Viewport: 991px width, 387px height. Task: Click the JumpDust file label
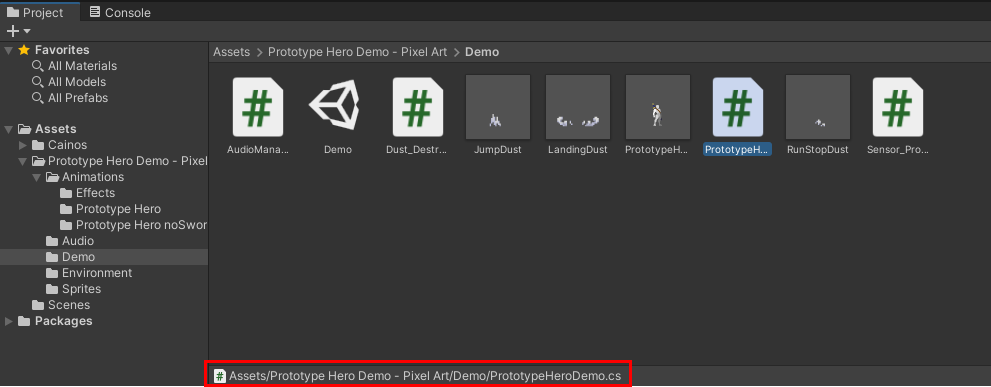497,150
